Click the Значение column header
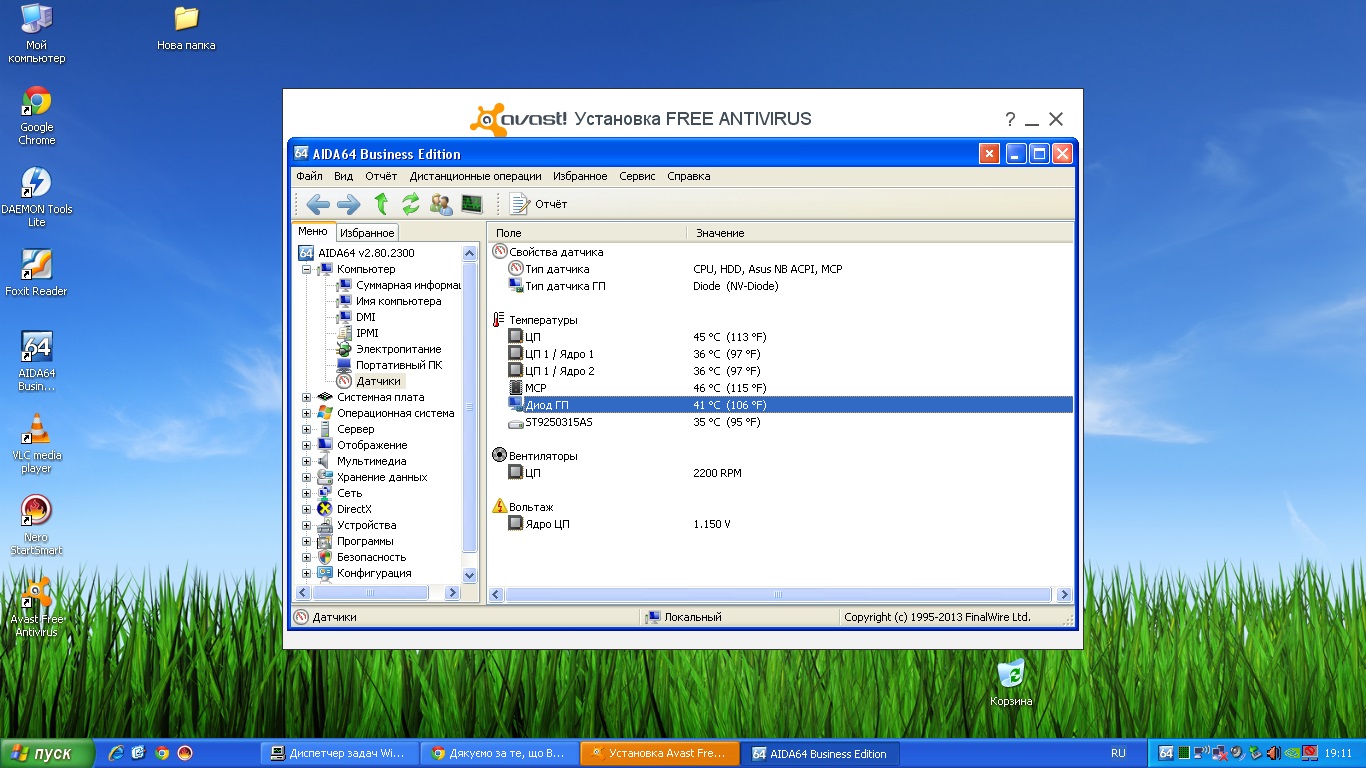This screenshot has height=768, width=1366. [880, 233]
